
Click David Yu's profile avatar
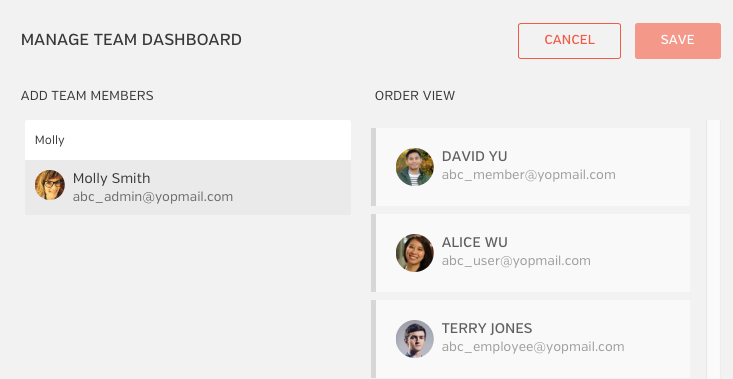(x=415, y=167)
